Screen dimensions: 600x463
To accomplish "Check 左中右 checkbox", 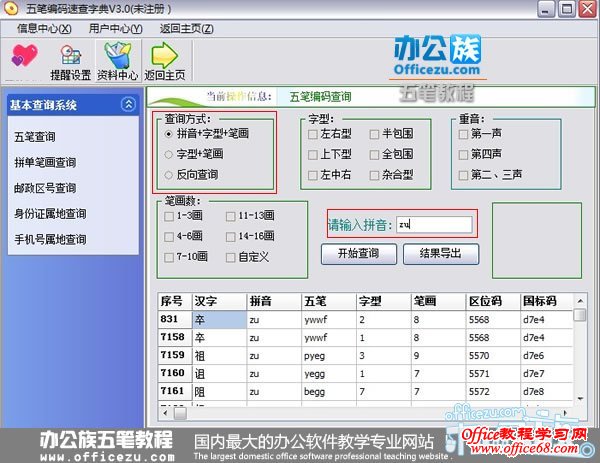I will point(313,175).
